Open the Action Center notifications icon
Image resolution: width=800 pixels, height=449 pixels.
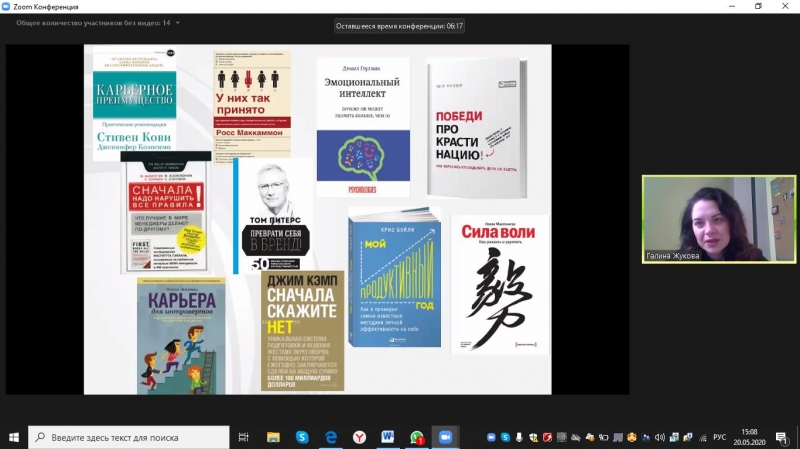coord(782,437)
